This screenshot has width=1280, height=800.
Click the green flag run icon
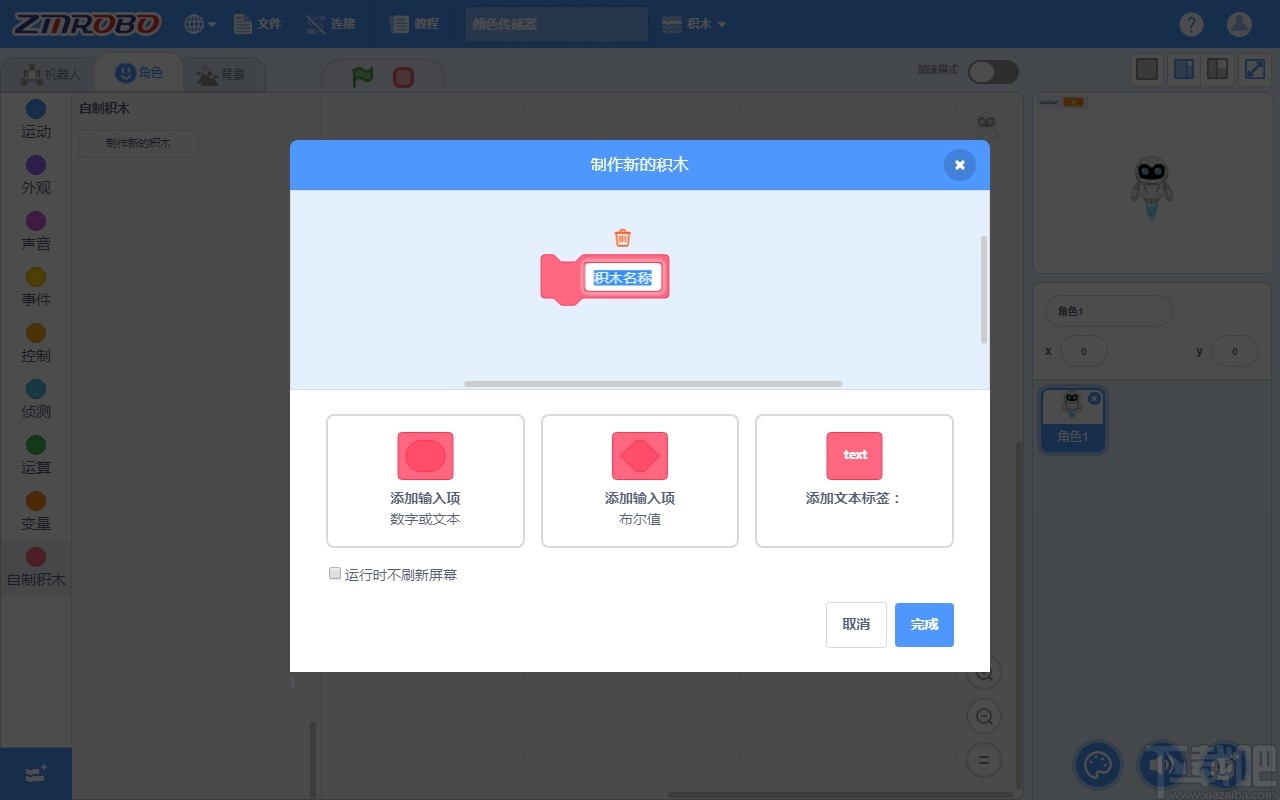coord(362,76)
